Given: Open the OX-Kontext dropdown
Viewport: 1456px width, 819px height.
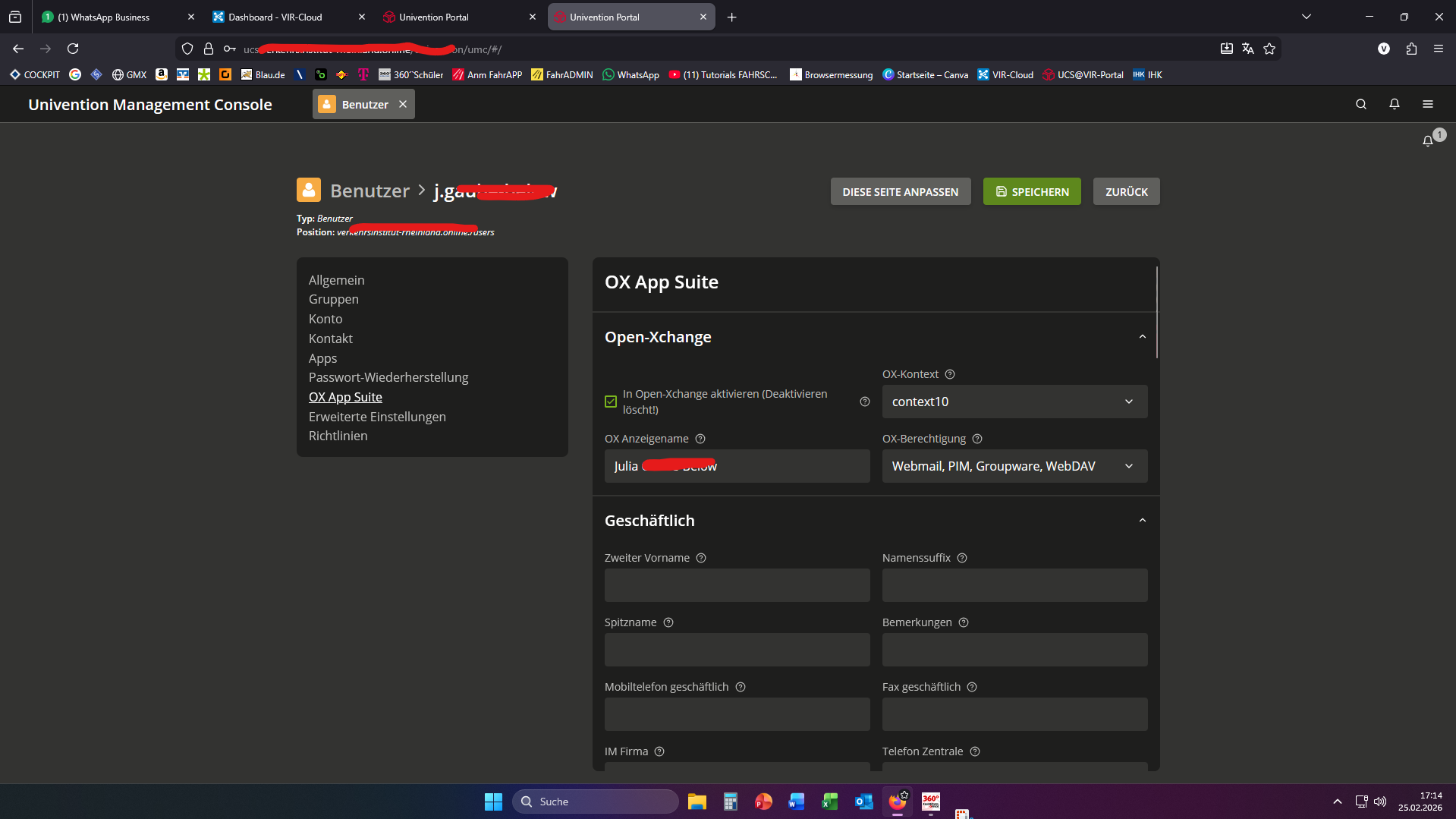Looking at the screenshot, I should (1014, 402).
